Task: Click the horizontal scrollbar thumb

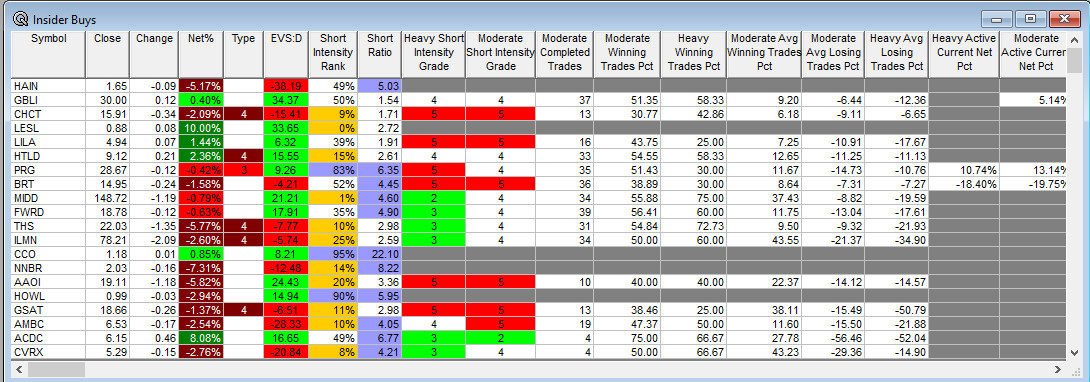Action: pos(56,369)
